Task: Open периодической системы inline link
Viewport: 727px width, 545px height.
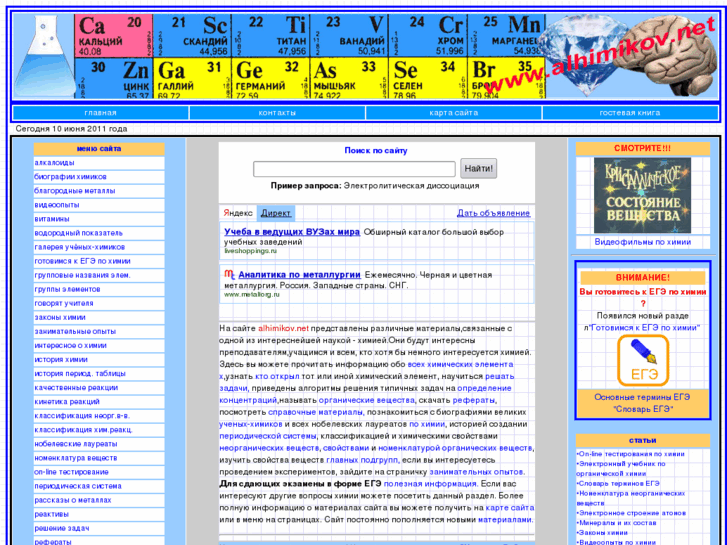Action: [x=268, y=436]
